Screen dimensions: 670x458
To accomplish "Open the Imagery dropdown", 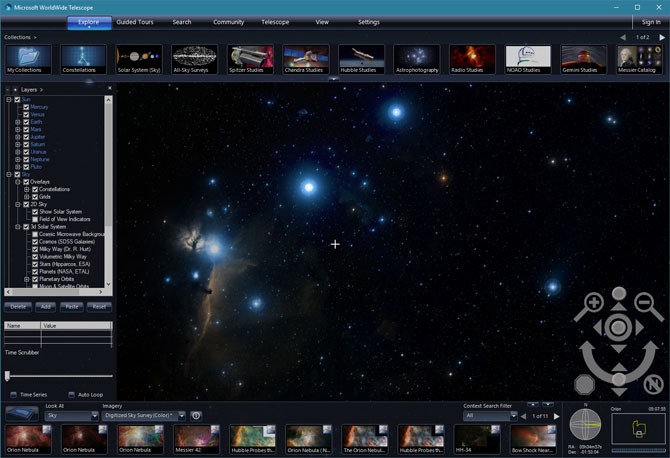I will 144,416.
